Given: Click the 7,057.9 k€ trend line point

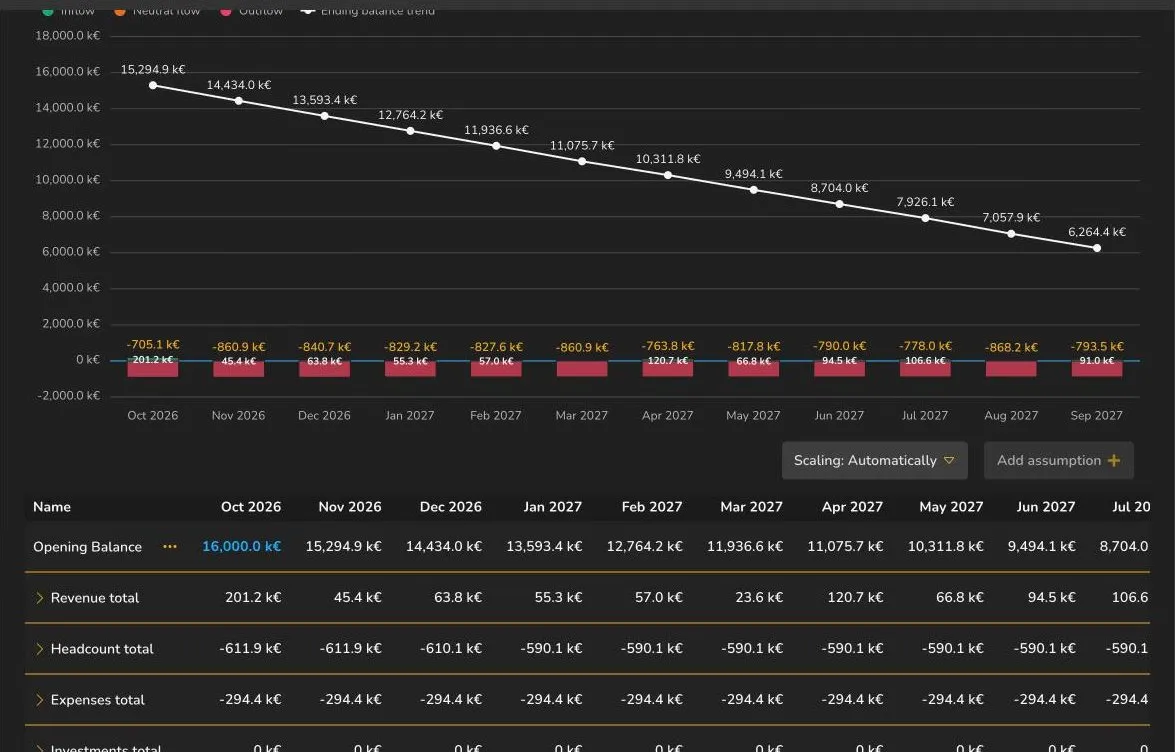Looking at the screenshot, I should click(1012, 234).
